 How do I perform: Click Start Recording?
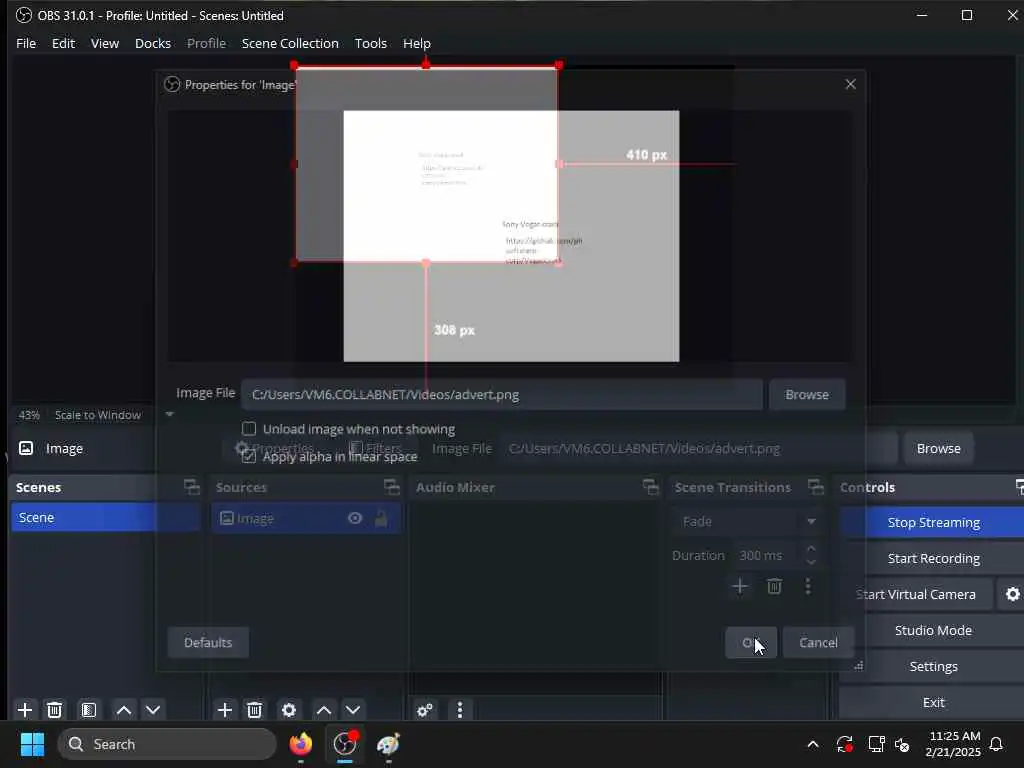click(933, 558)
